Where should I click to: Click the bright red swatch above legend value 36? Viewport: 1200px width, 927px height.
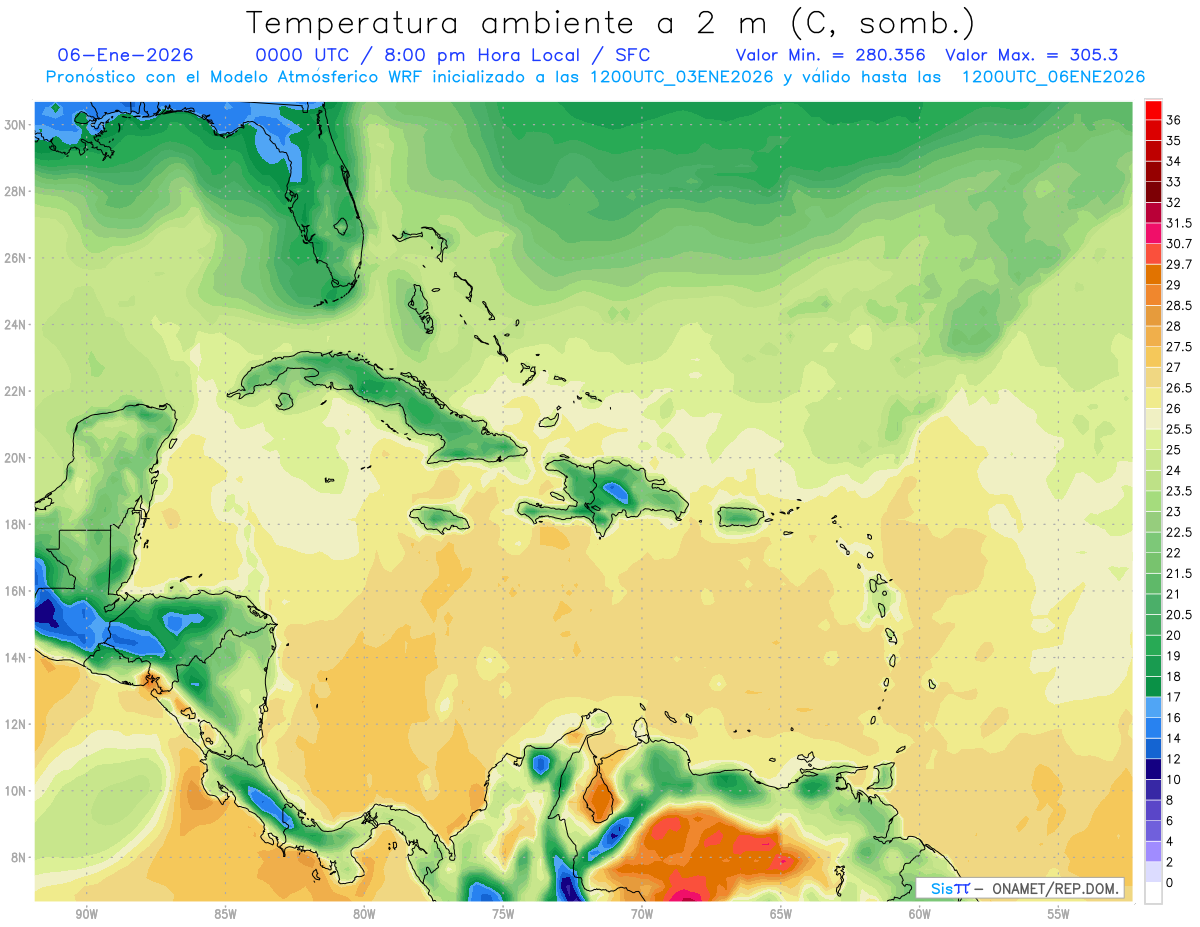1153,110
